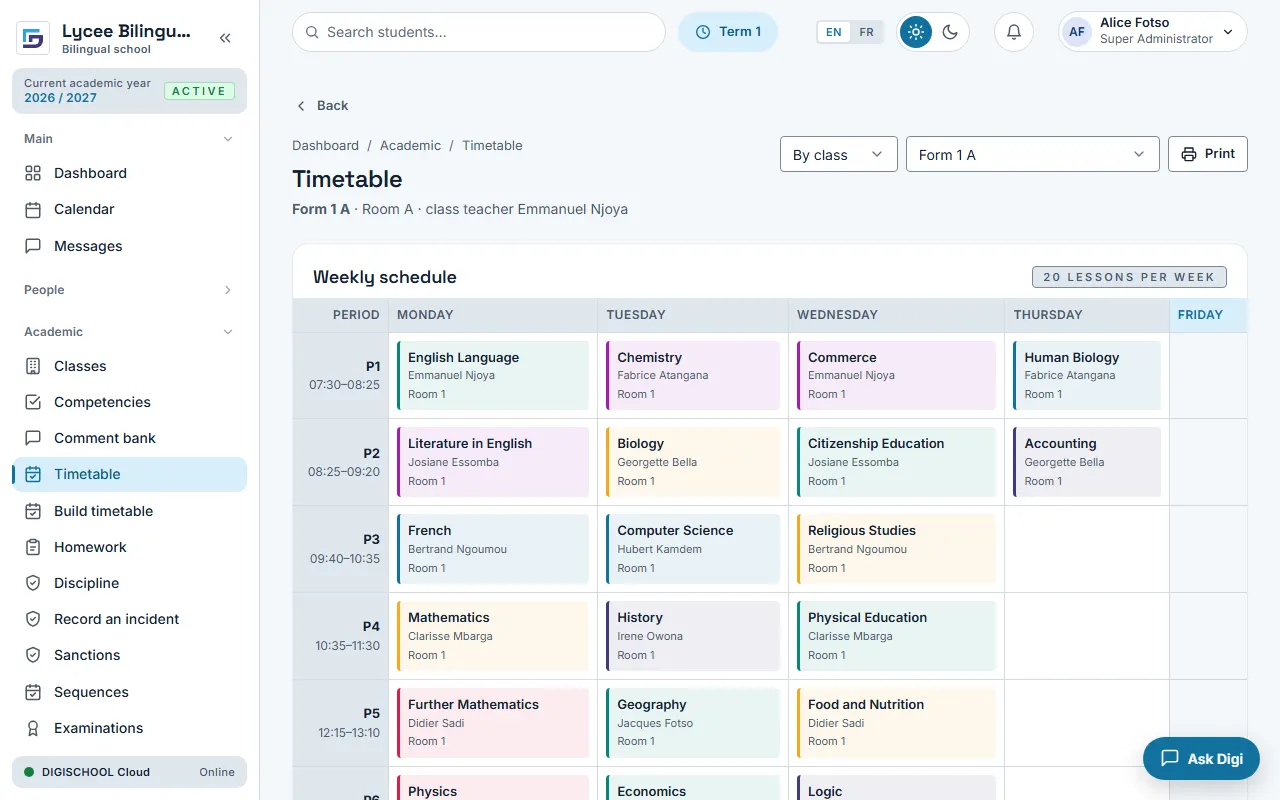1280x800 pixels.
Task: Open Examinations in sidebar
Action: tap(129, 728)
